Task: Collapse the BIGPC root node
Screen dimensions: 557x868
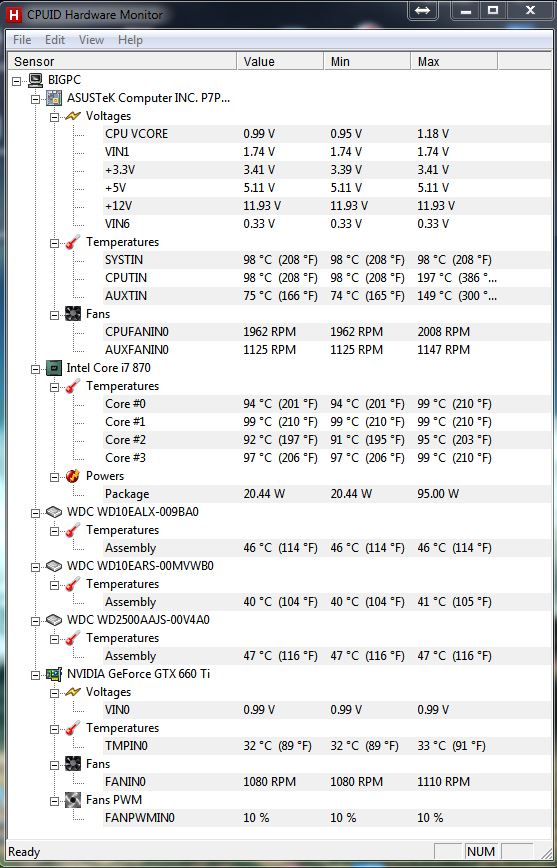Action: pyautogui.click(x=17, y=81)
